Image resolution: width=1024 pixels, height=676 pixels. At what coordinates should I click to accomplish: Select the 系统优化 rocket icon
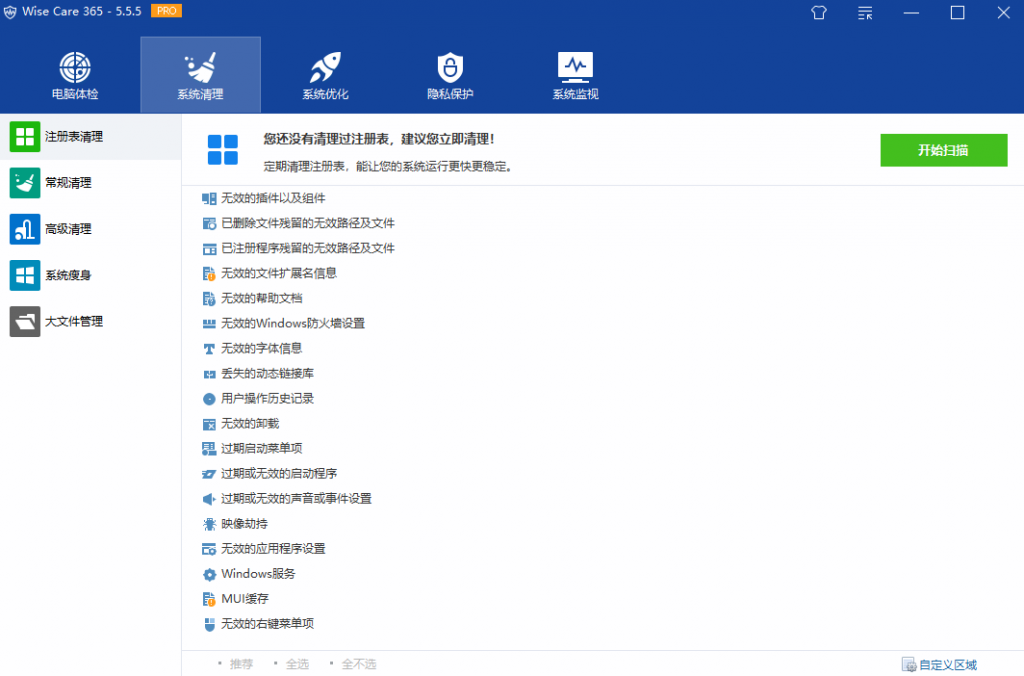tap(324, 74)
